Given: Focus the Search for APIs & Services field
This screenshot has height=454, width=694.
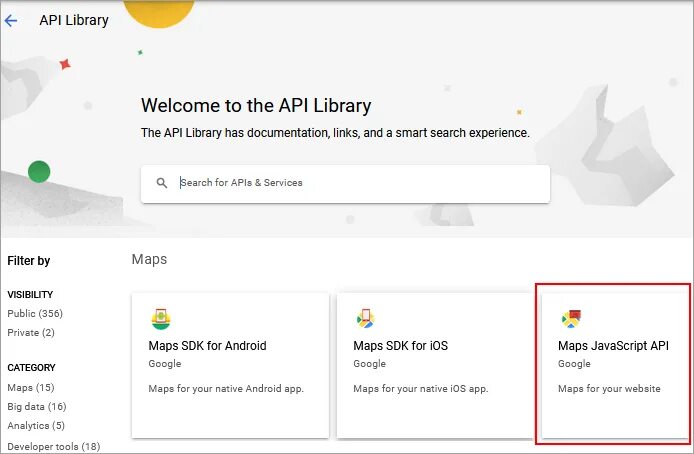Looking at the screenshot, I should [x=345, y=184].
